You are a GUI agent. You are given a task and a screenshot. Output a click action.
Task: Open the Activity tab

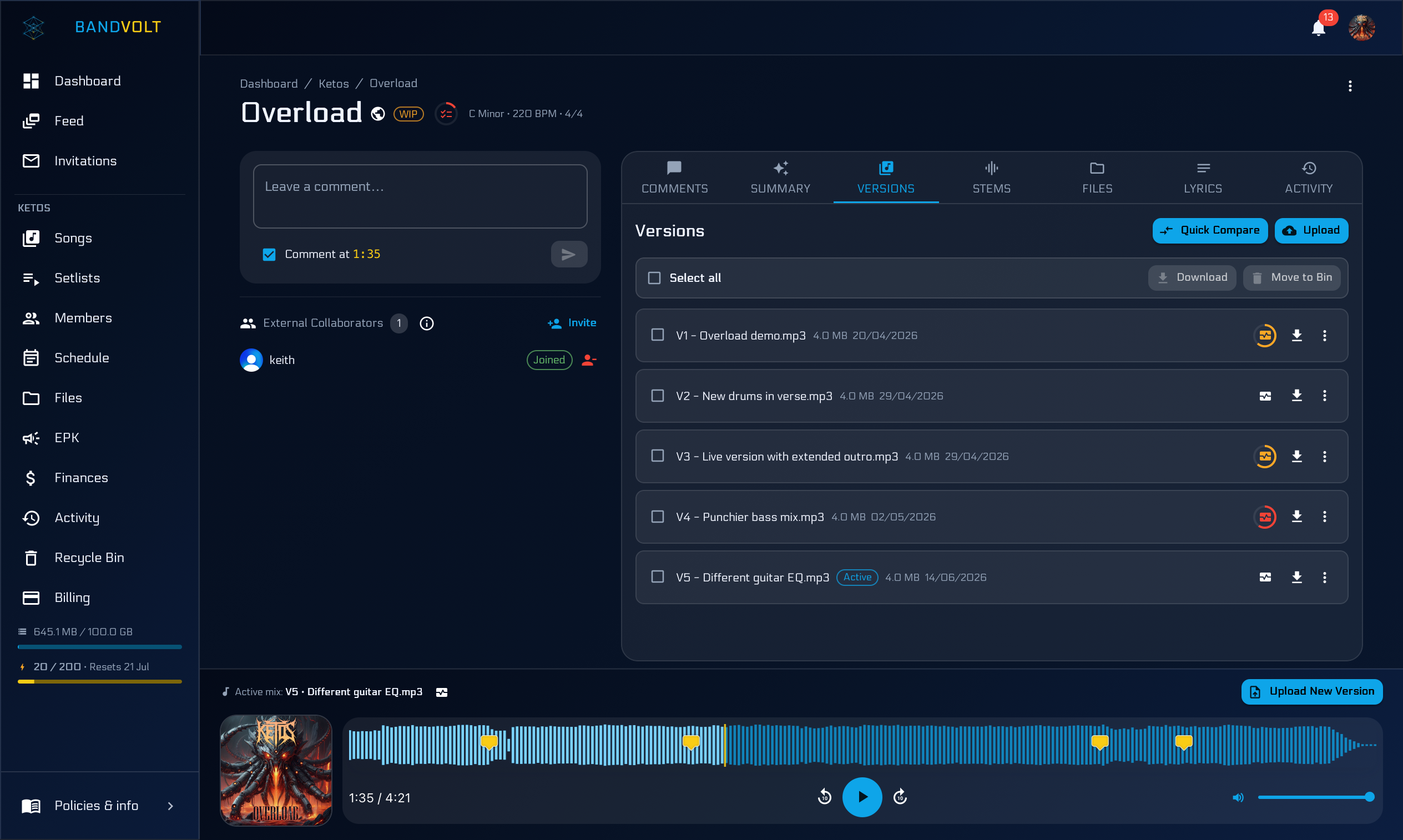[1309, 178]
